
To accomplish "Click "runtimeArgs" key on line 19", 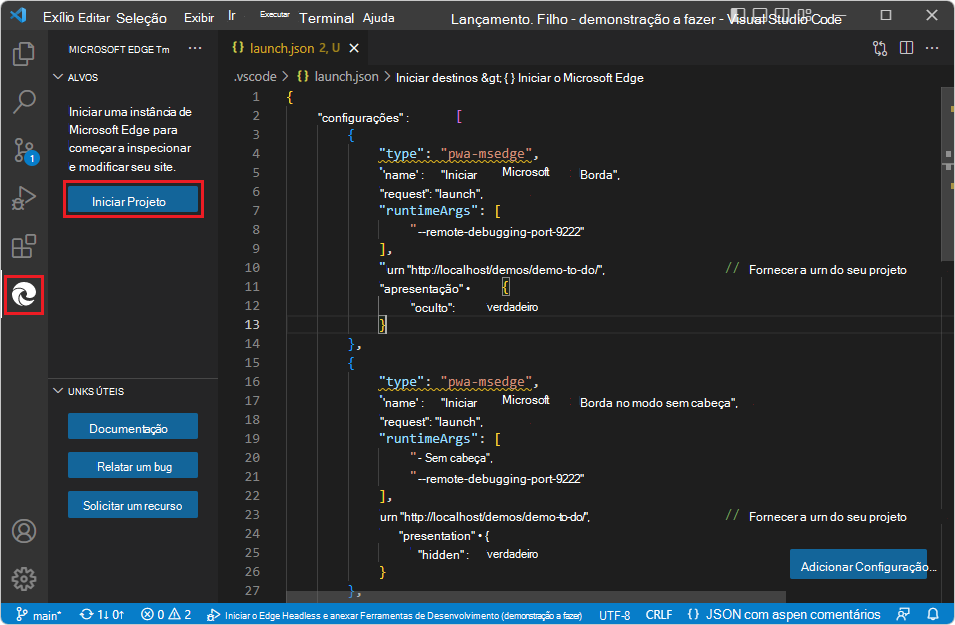I will [429, 438].
